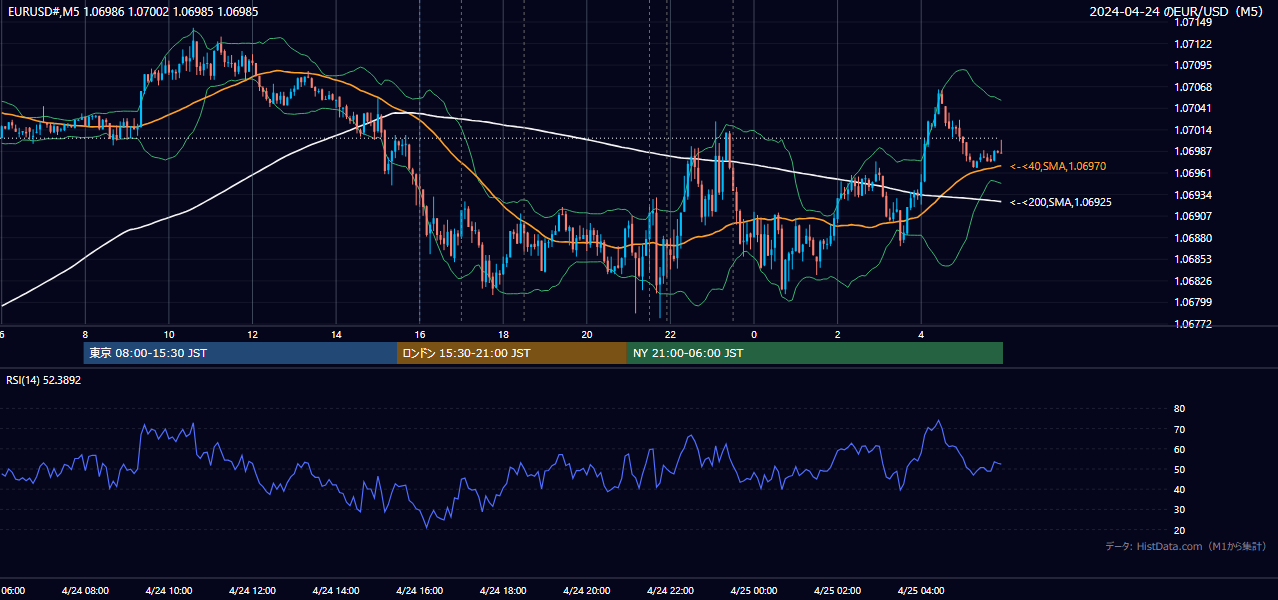
Task: Click hour tick 18 below the price chart
Action: [503, 334]
